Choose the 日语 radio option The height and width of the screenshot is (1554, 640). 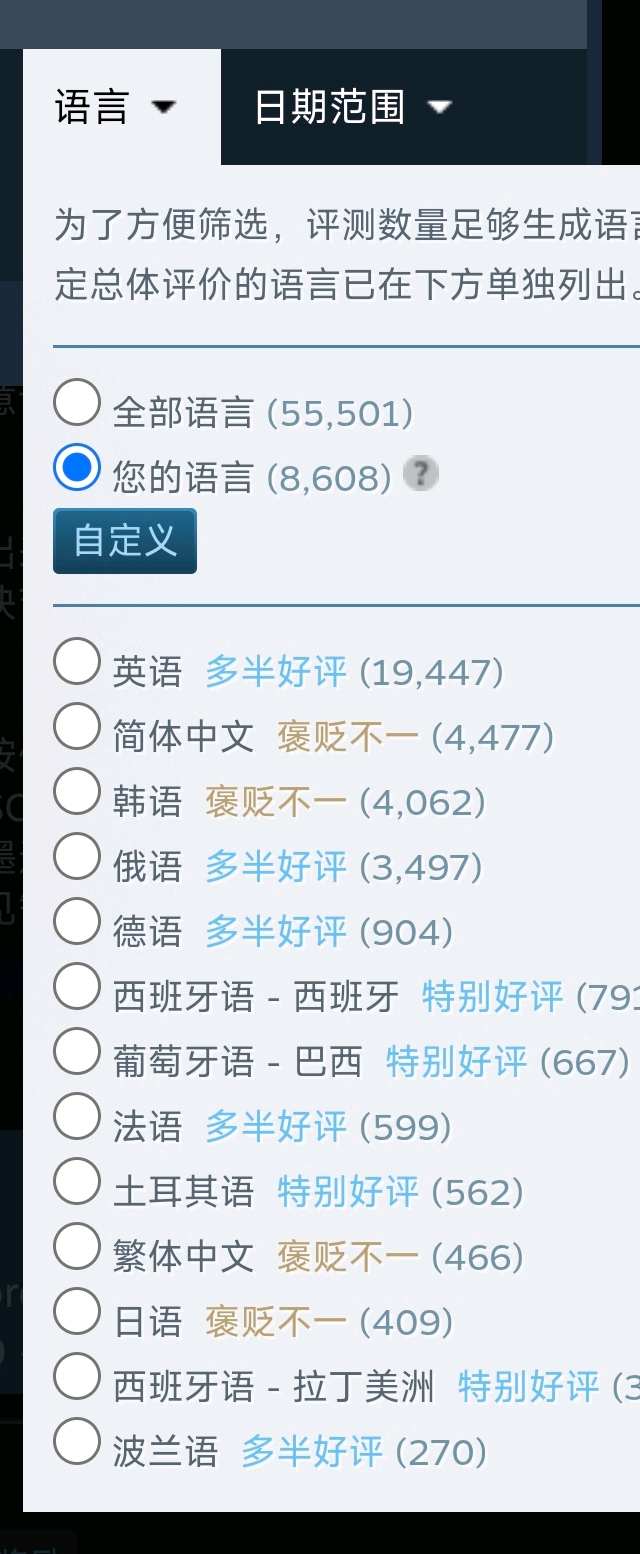(x=77, y=1312)
